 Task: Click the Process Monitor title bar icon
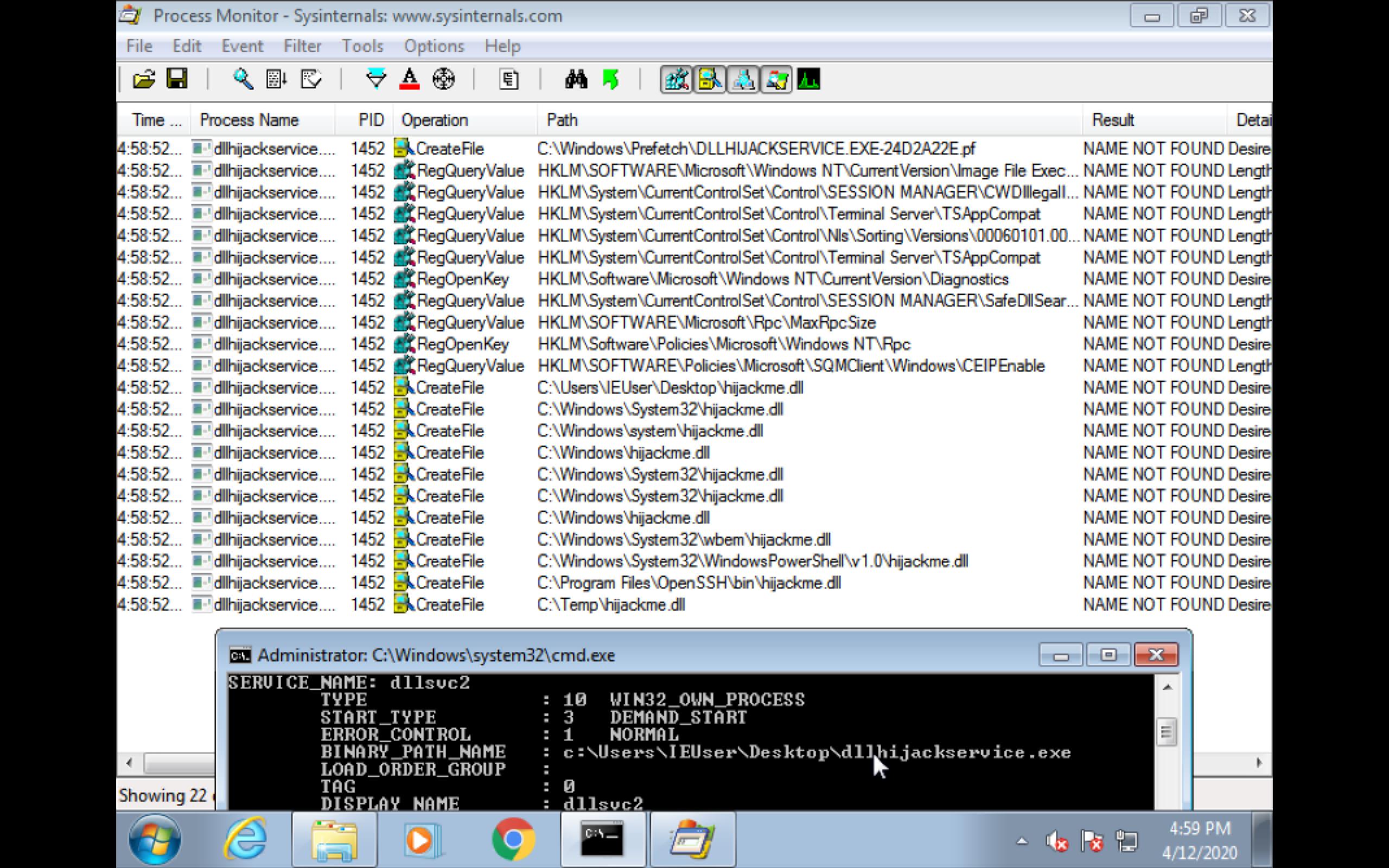[x=131, y=16]
